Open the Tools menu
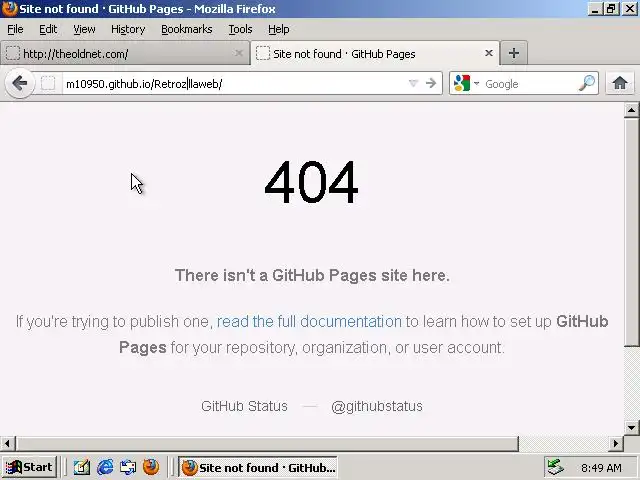This screenshot has width=640, height=480. [240, 29]
